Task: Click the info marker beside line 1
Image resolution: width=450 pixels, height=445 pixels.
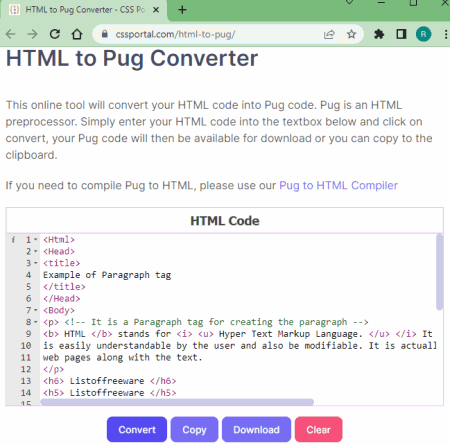Action: (13, 239)
